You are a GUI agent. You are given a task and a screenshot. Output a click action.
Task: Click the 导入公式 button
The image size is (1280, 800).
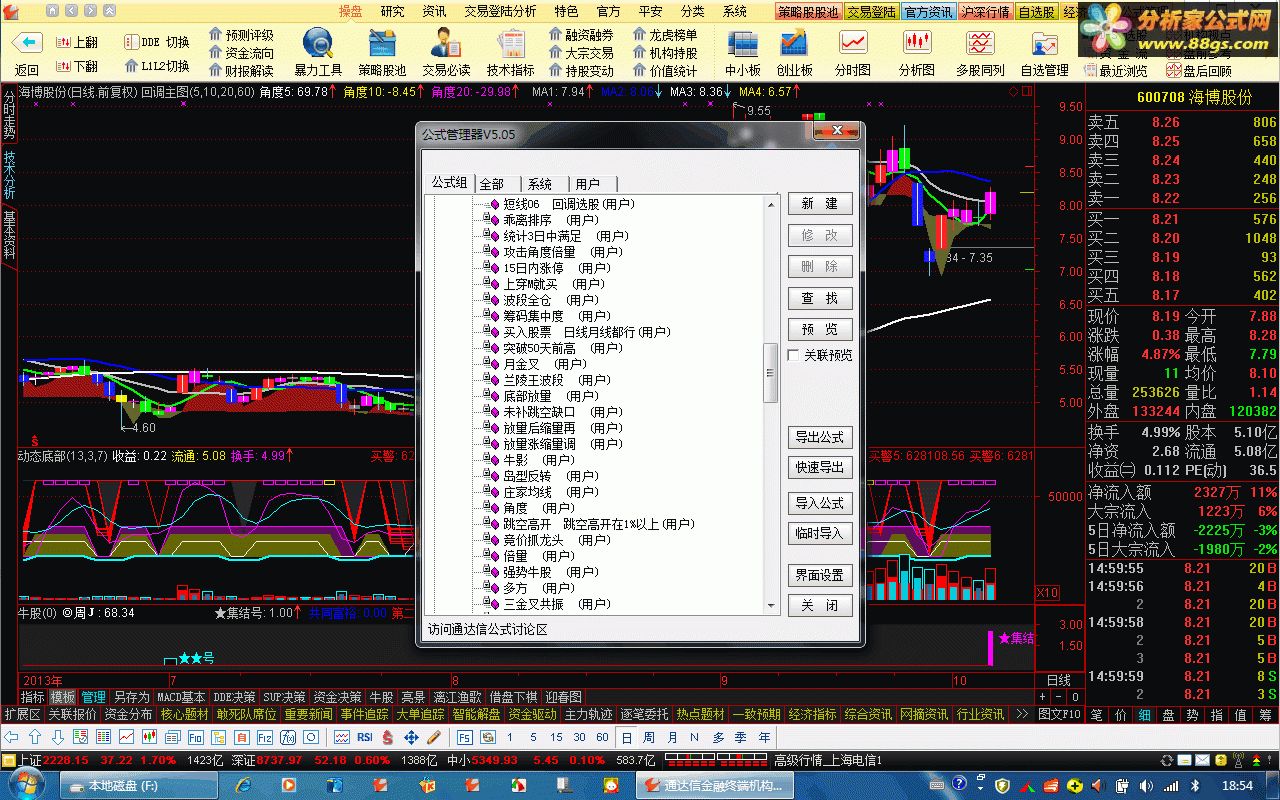coord(820,503)
